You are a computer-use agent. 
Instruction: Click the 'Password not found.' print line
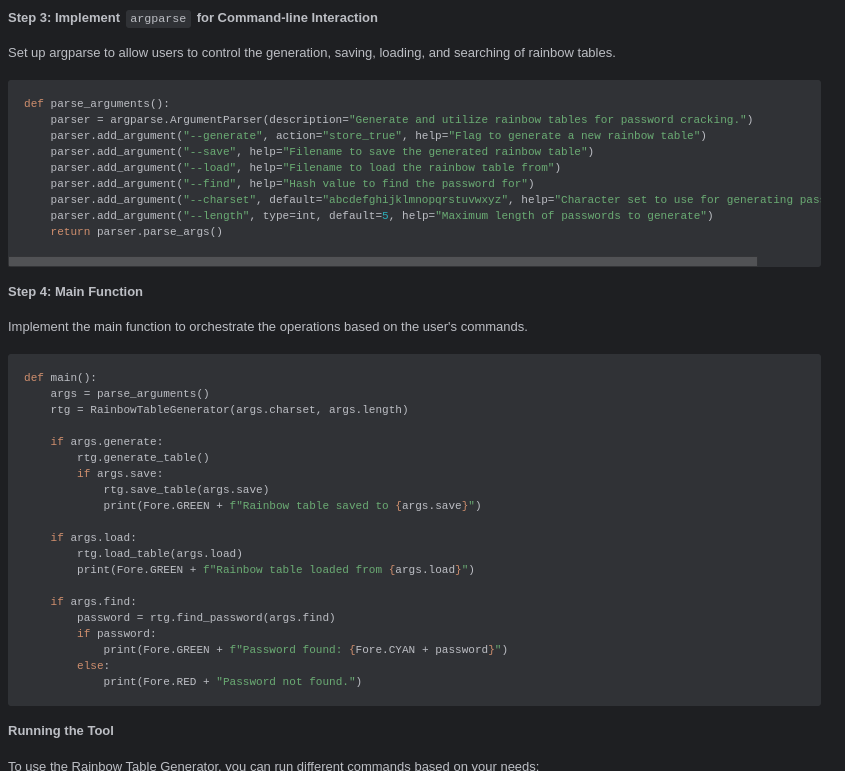click(232, 682)
